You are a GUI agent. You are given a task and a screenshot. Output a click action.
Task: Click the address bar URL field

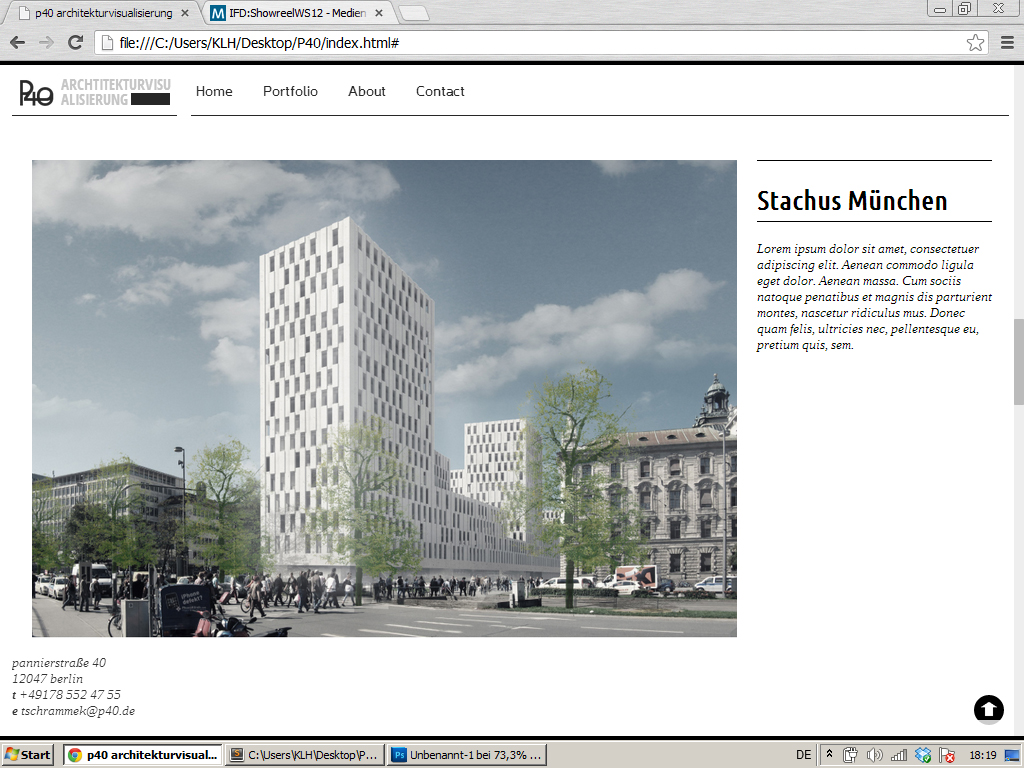[530, 43]
